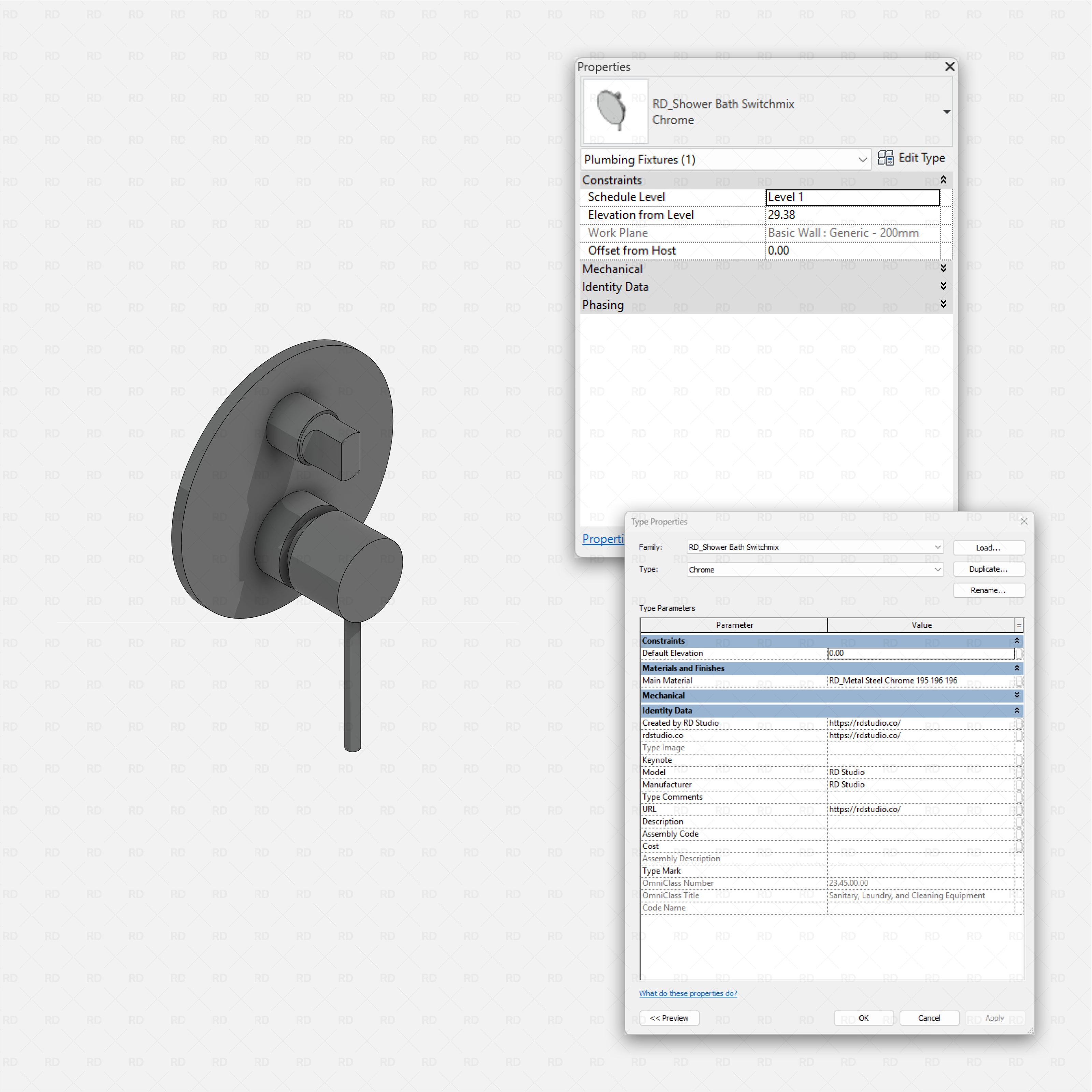Click the Type Comments value cell
The width and height of the screenshot is (1092, 1092).
(921, 797)
